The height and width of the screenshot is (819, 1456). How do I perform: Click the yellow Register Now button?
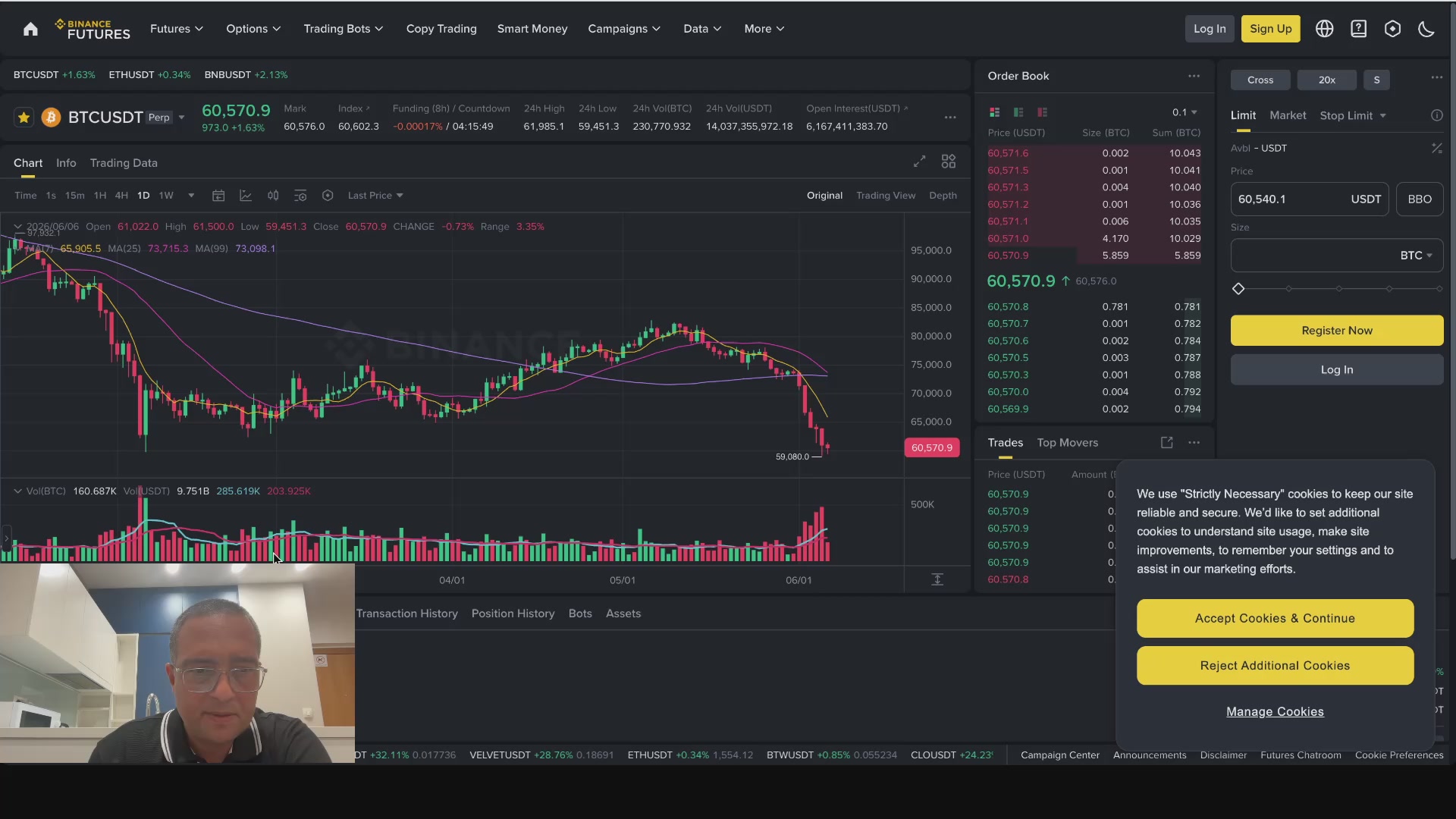(x=1337, y=331)
